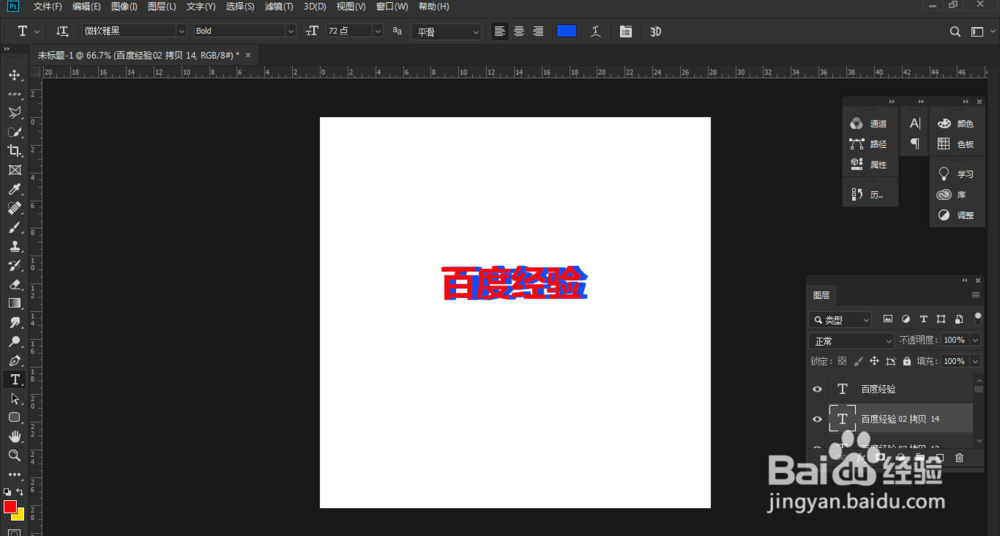Toggle lock all padlock icon

pyautogui.click(x=907, y=361)
